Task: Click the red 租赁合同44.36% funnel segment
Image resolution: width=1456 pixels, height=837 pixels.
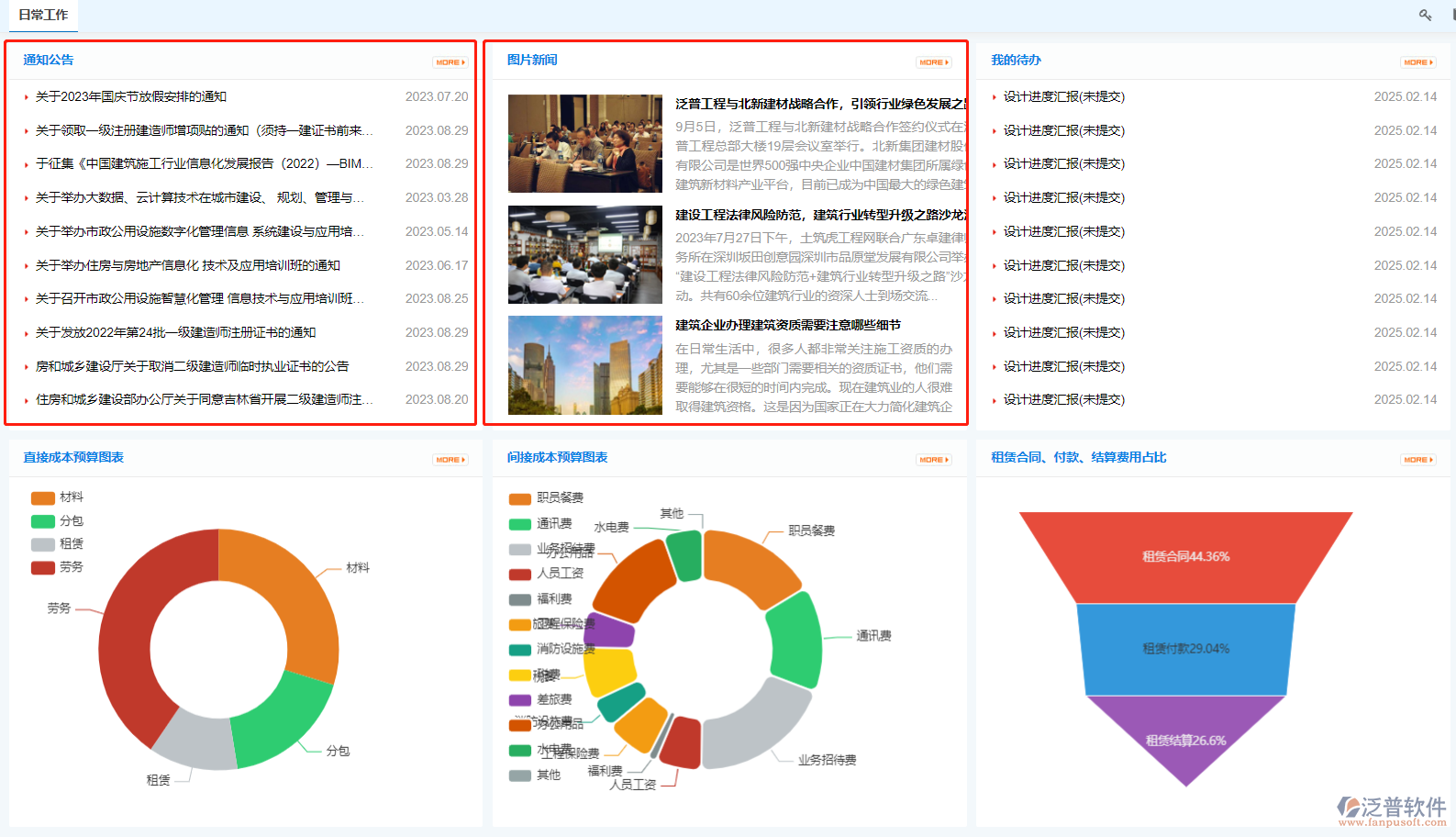Action: click(1185, 556)
